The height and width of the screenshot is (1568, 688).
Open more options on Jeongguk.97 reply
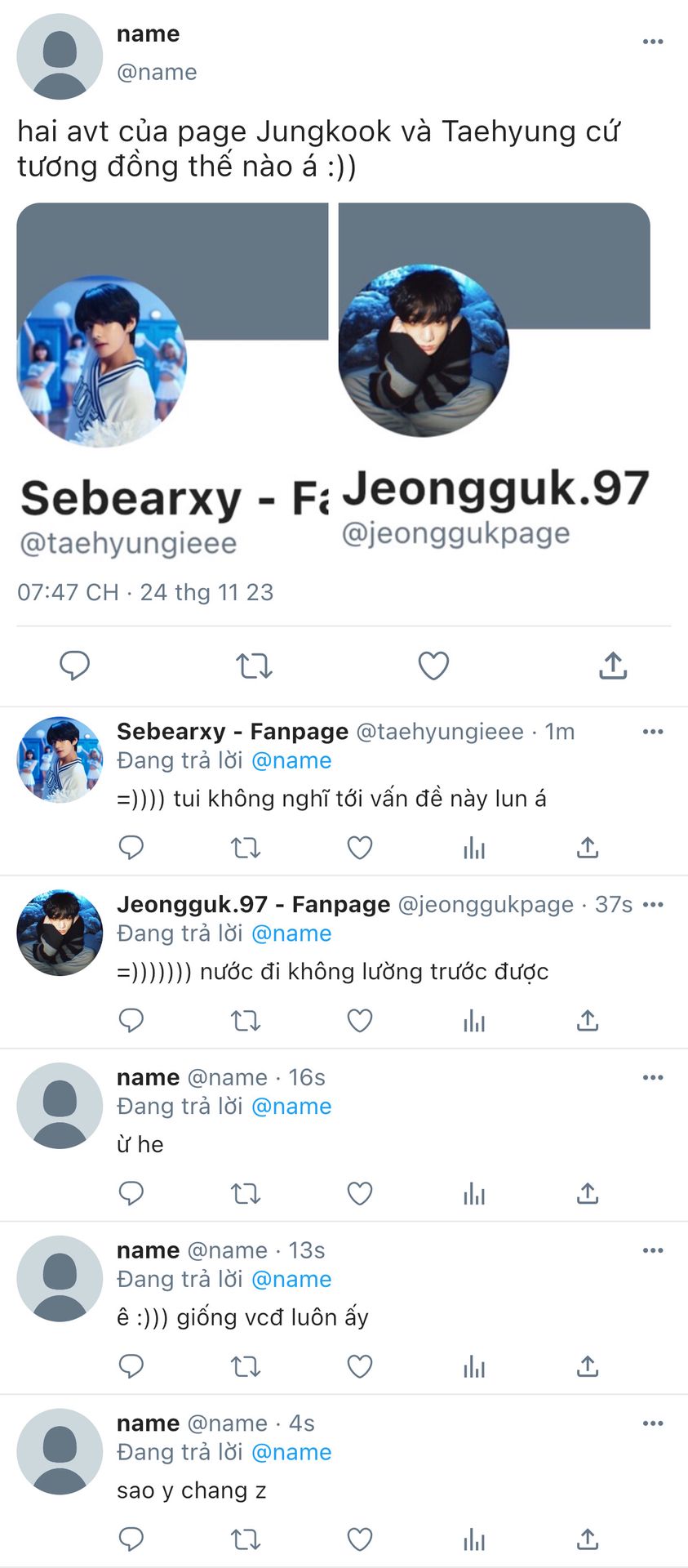(653, 905)
